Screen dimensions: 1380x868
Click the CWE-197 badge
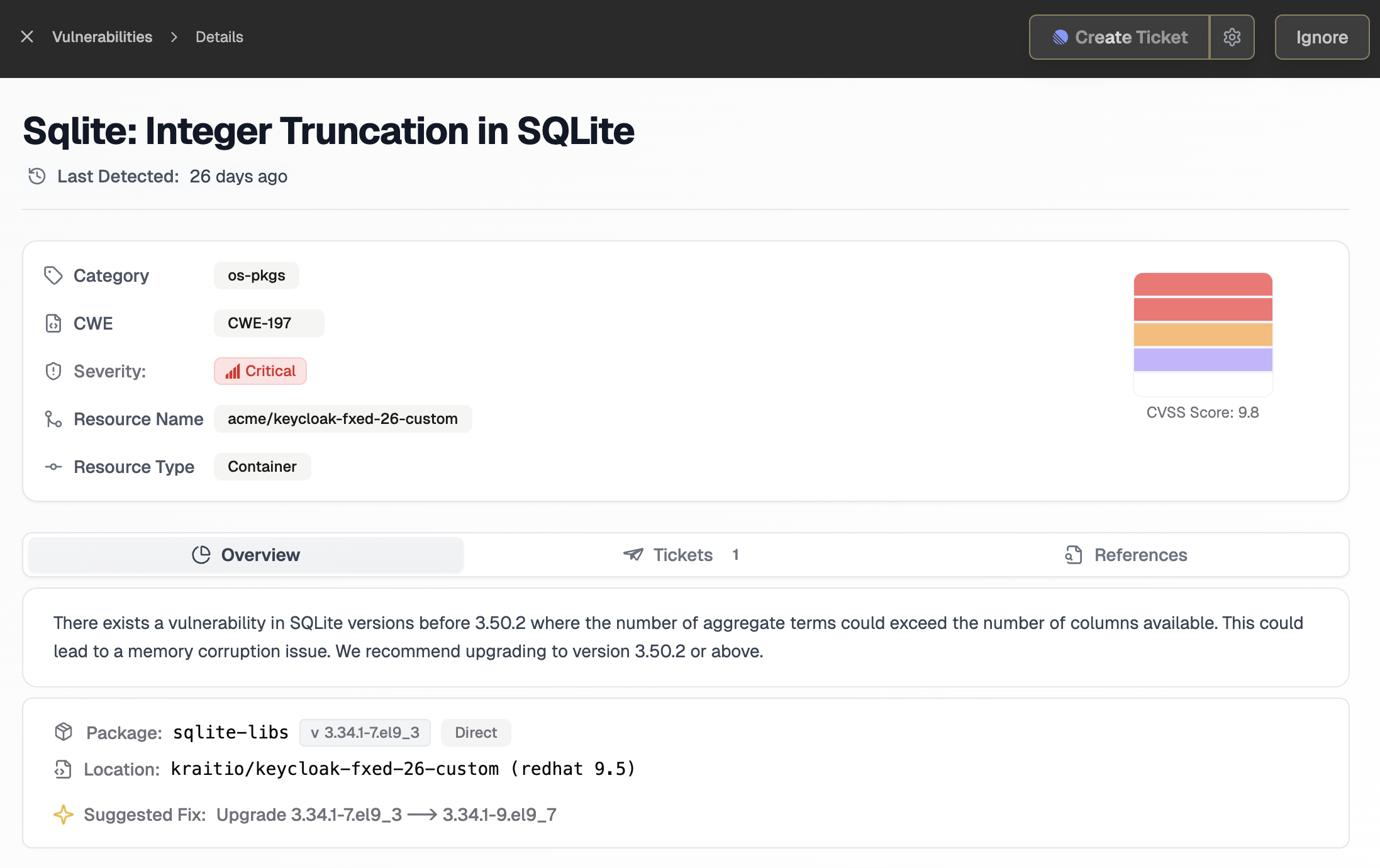click(269, 323)
